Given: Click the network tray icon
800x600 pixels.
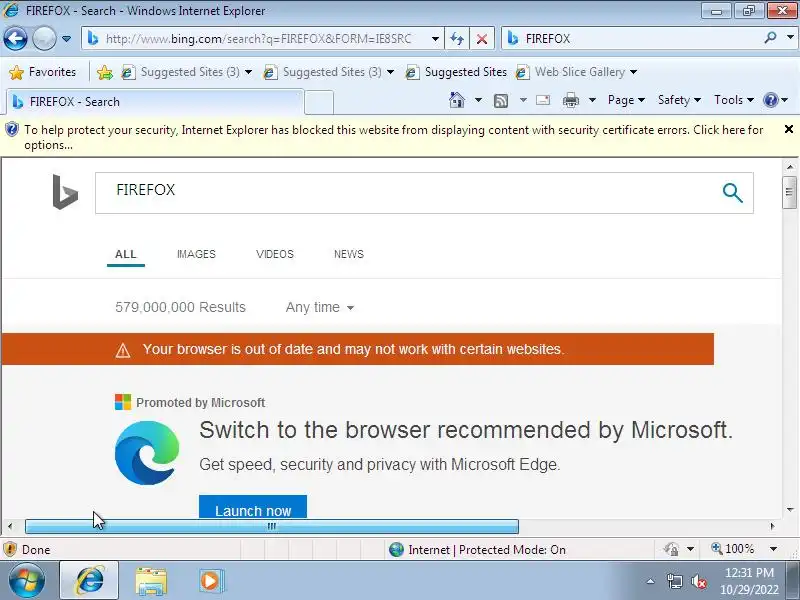Looking at the screenshot, I should click(x=674, y=581).
